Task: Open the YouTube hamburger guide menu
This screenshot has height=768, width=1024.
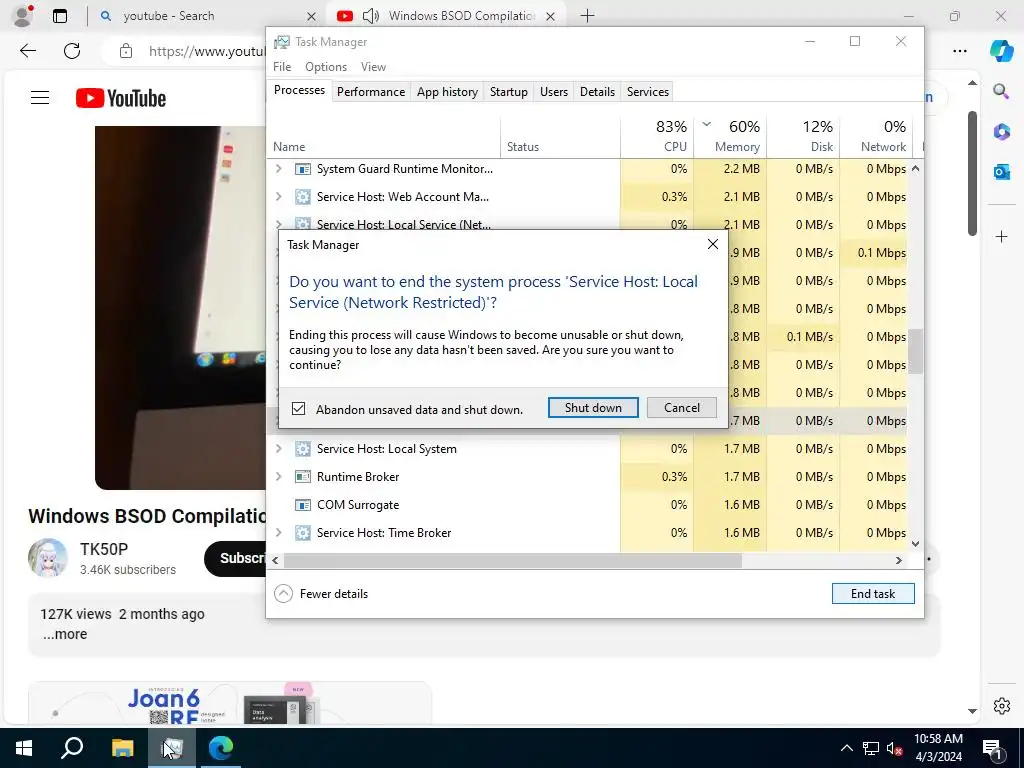Action: tap(40, 98)
